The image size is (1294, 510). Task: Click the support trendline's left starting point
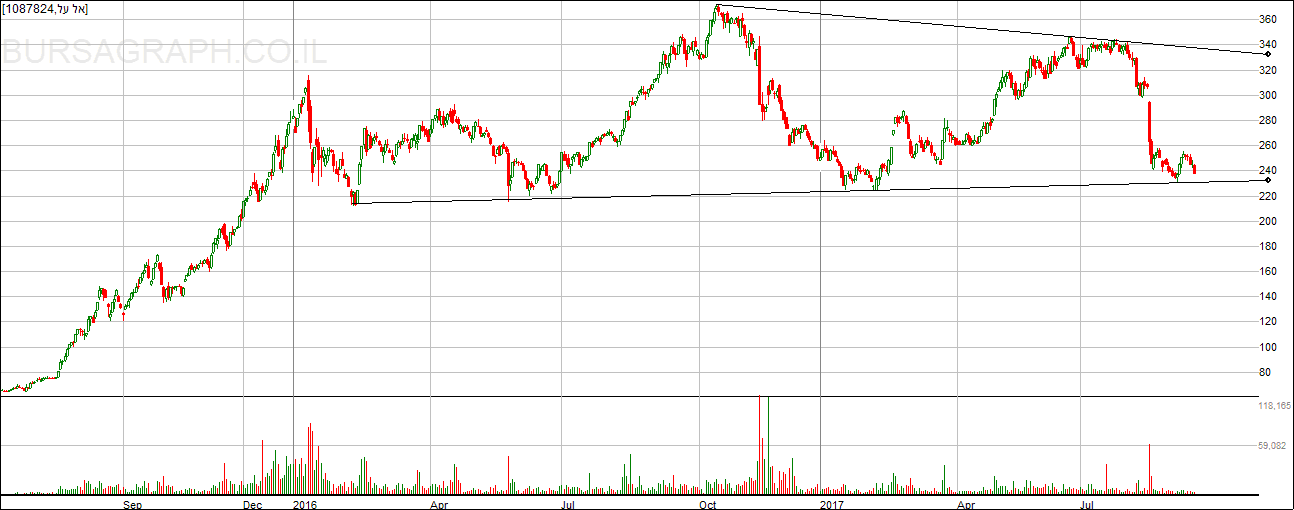click(x=354, y=204)
